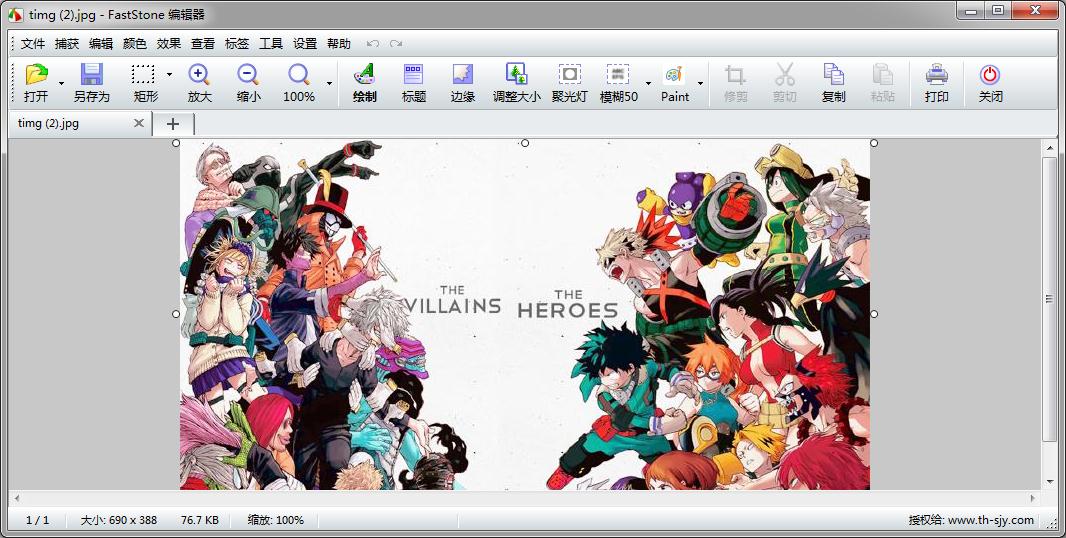Open the 文件 menu

33,44
